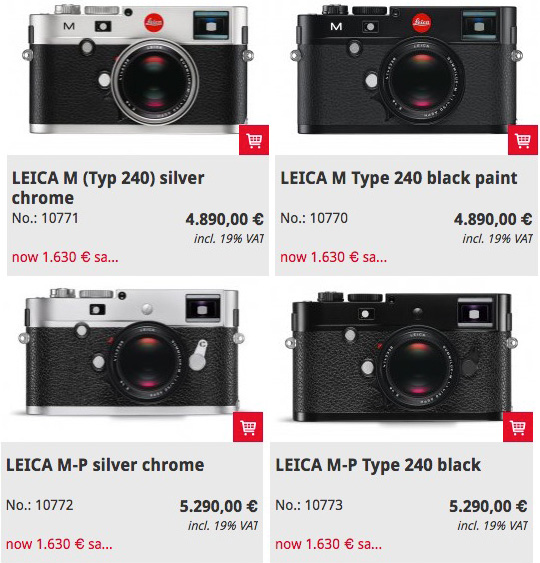Screen dimensions: 540x563
Task: Open the silver chrome Leica M (Typ 240) photo
Action: pyautogui.click(x=138, y=68)
